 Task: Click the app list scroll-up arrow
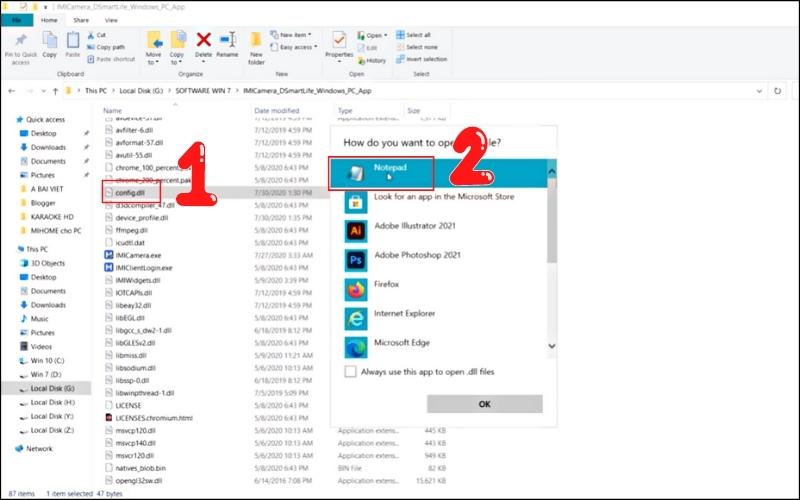(552, 172)
